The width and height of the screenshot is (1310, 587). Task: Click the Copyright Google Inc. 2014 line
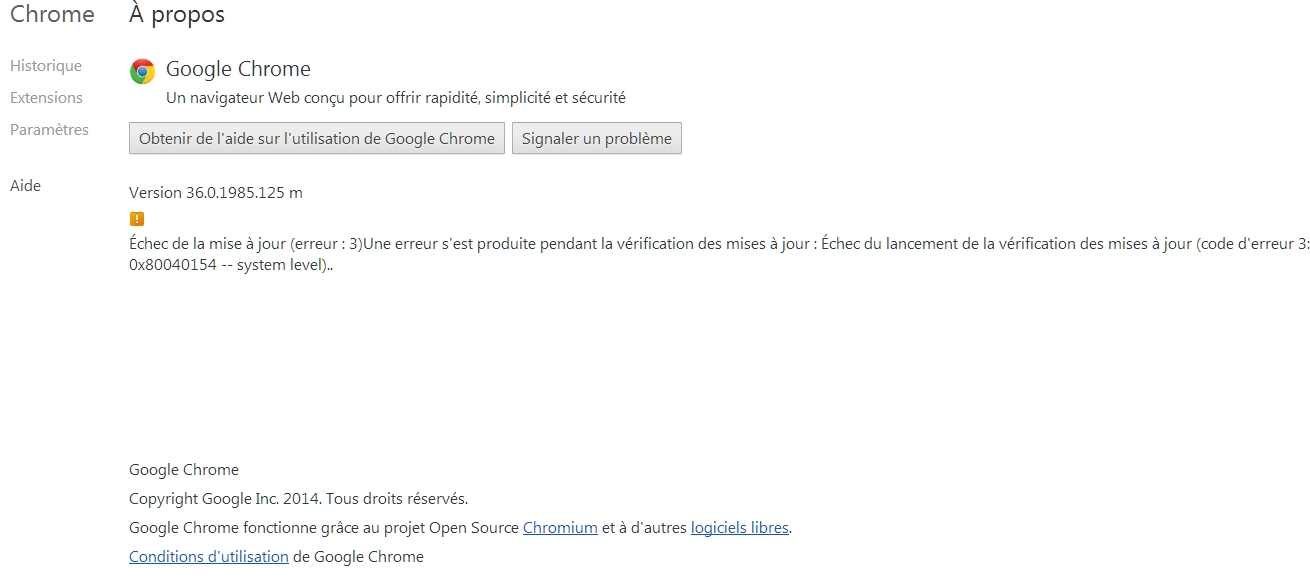pos(298,499)
